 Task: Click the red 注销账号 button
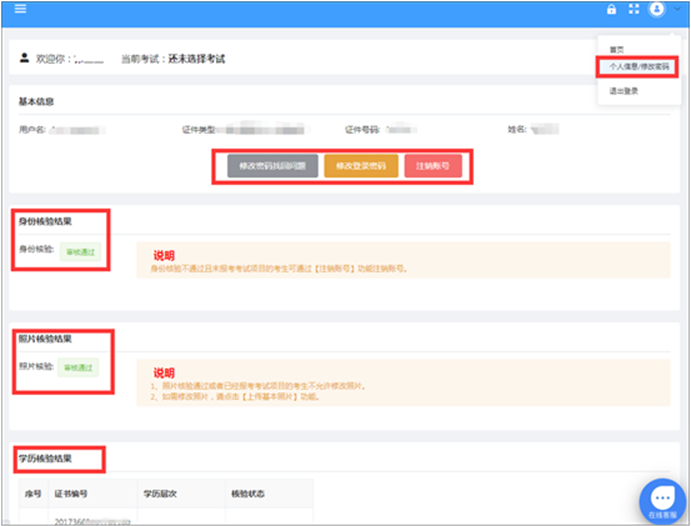pyautogui.click(x=433, y=166)
